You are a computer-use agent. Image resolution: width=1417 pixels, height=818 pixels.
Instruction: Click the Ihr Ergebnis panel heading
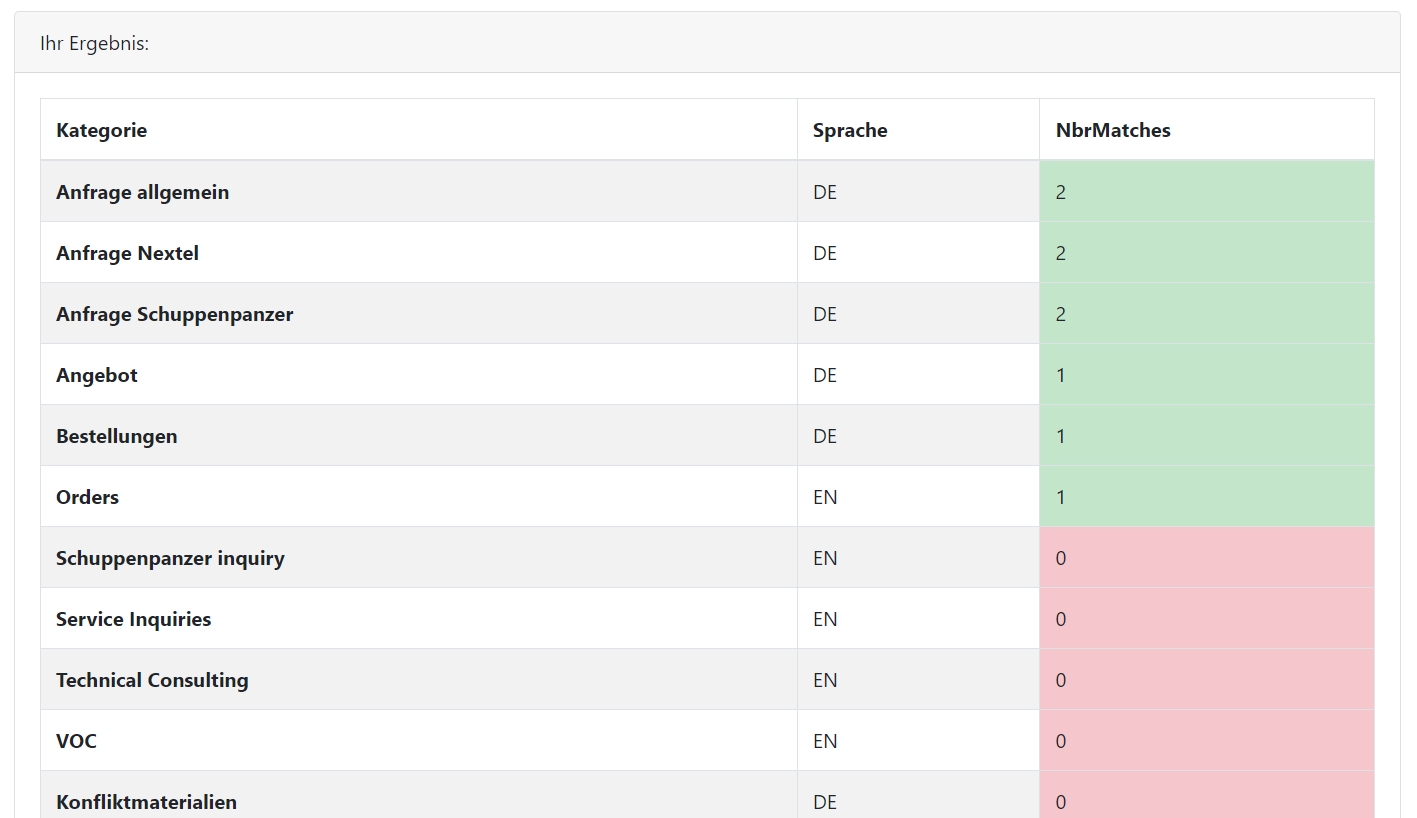tap(95, 44)
